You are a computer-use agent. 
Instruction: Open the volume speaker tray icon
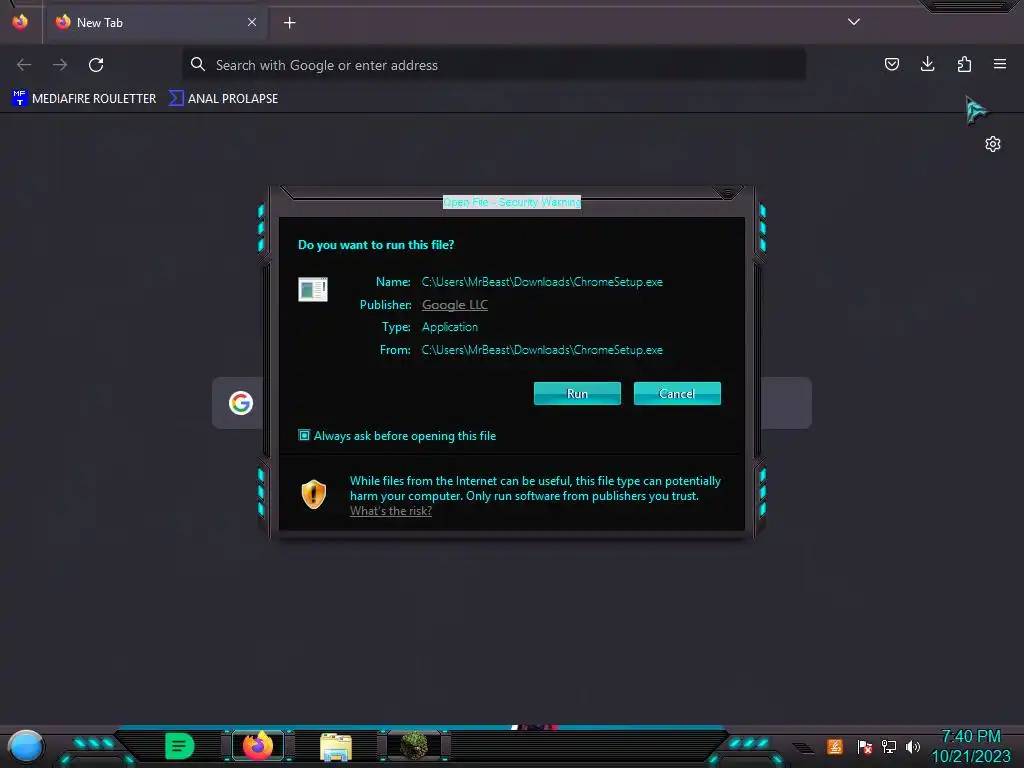(913, 746)
